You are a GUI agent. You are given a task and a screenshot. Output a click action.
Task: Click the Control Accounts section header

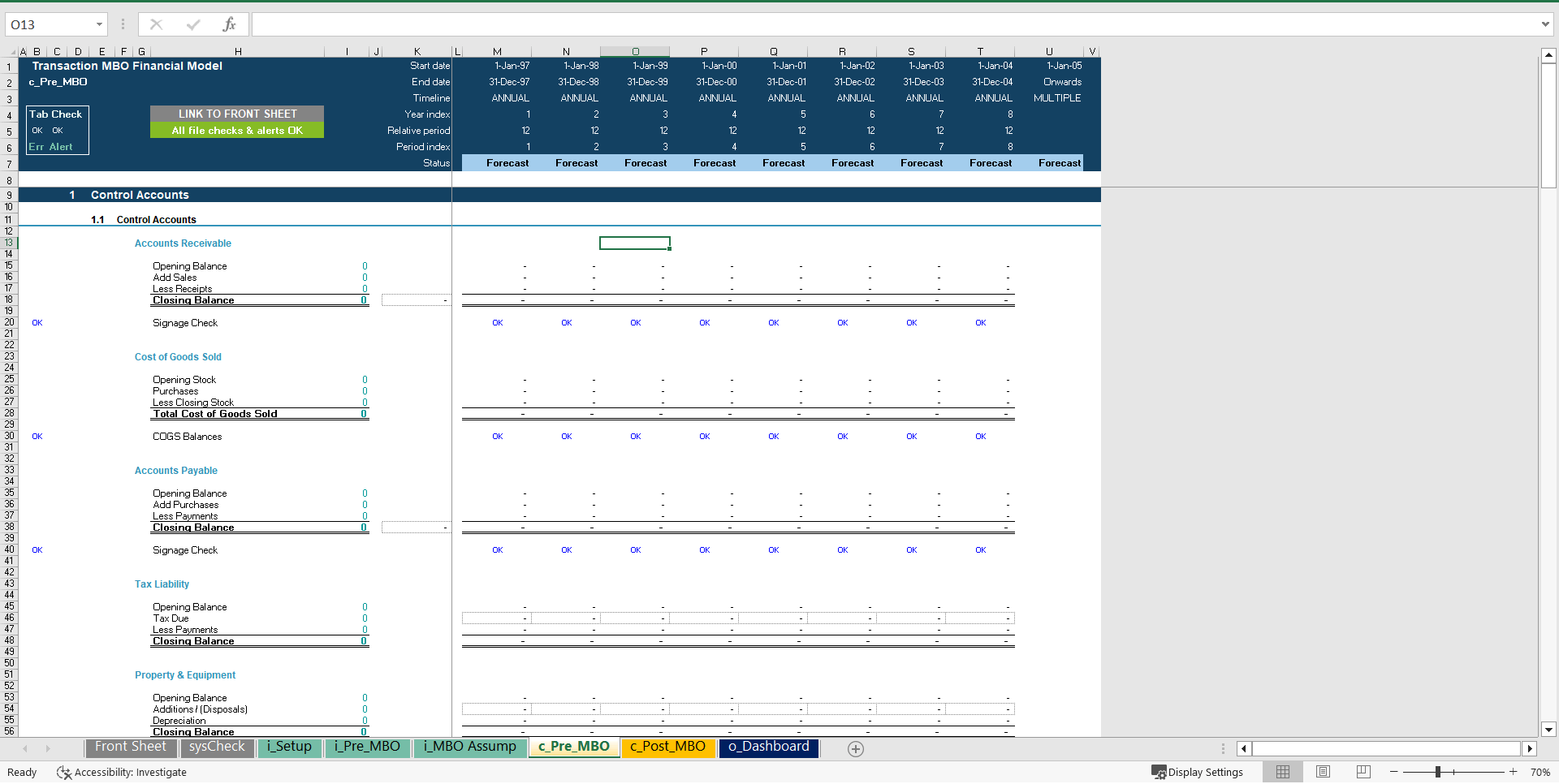[x=140, y=195]
